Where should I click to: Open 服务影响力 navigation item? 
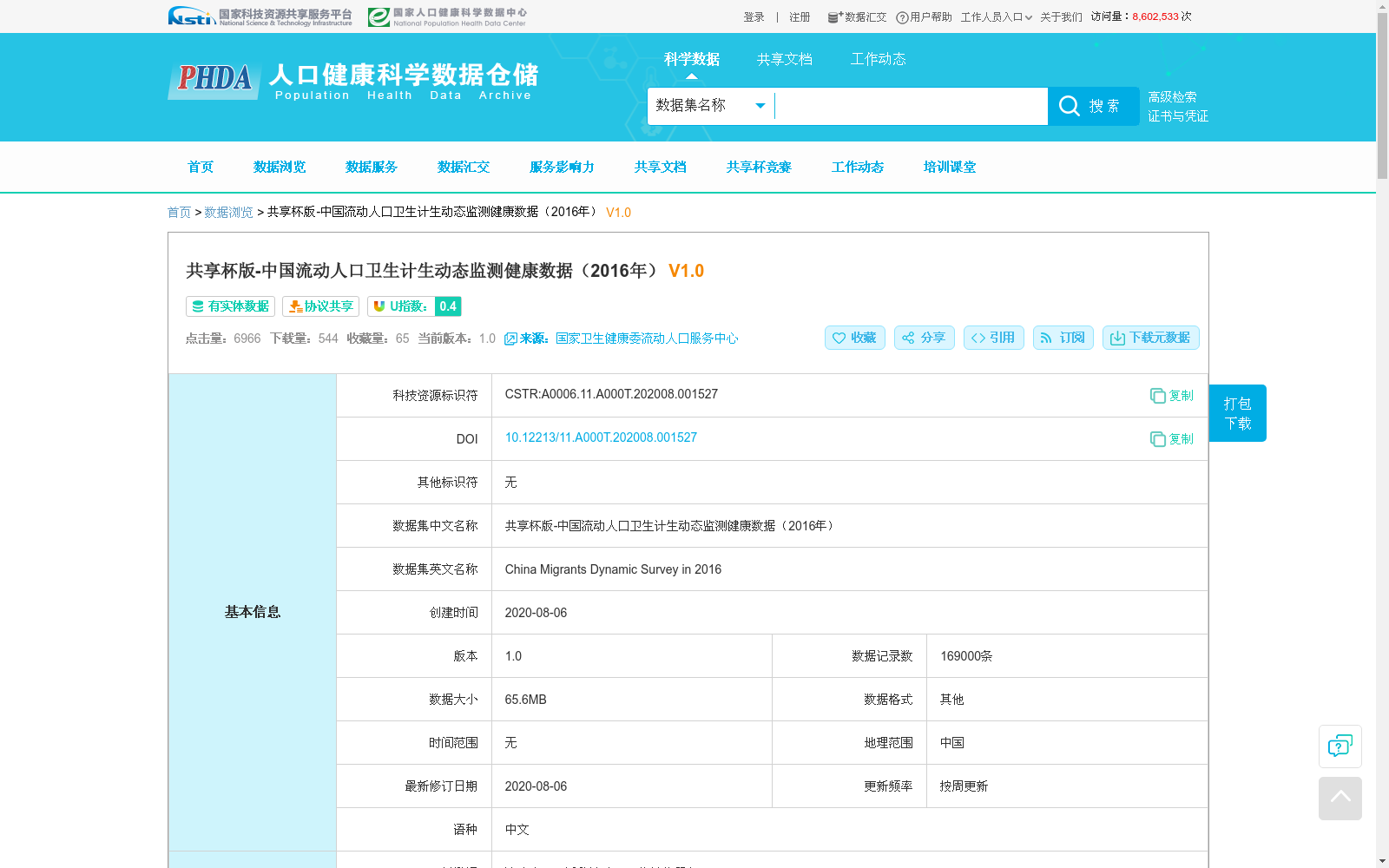(x=562, y=167)
